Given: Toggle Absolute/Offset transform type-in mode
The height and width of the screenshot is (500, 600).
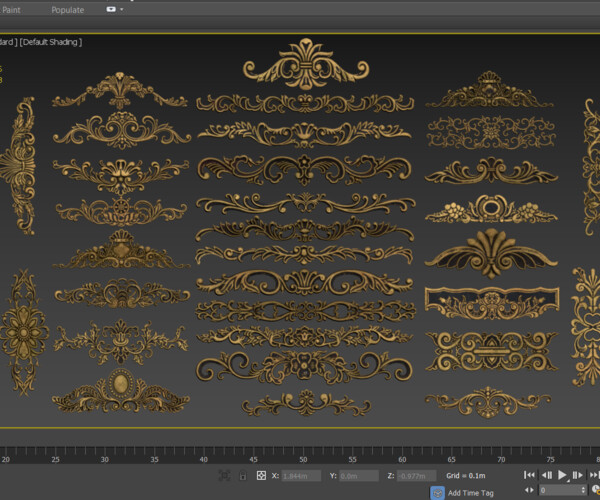Looking at the screenshot, I should pyautogui.click(x=261, y=476).
